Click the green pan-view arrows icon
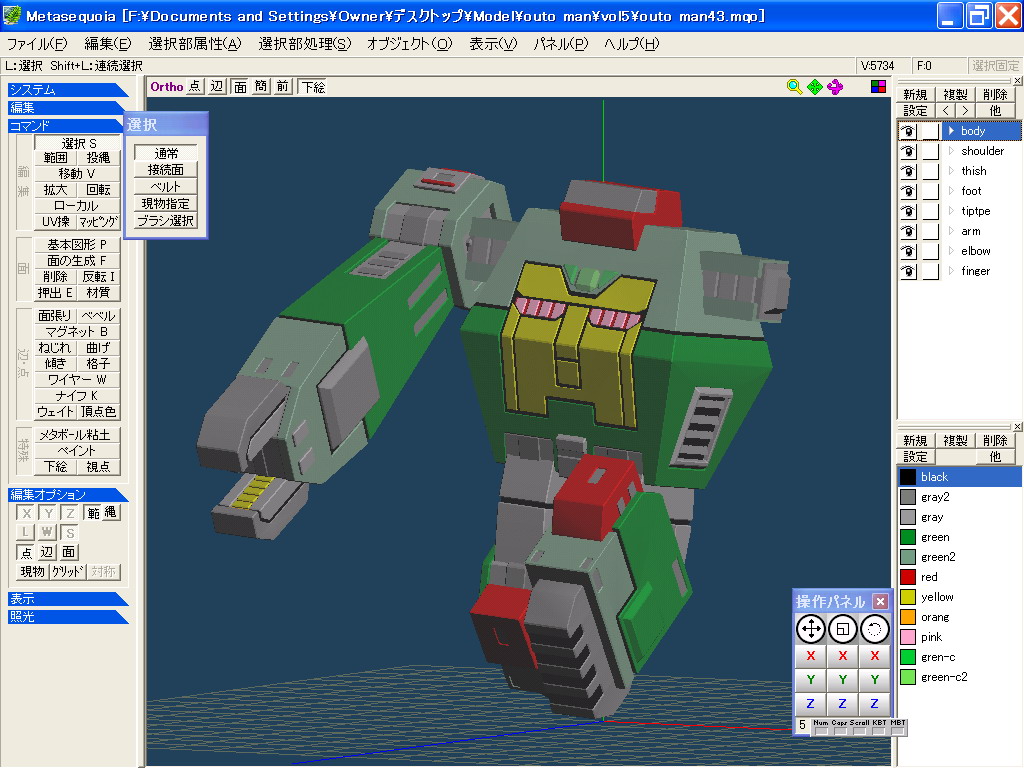1024x768 pixels. coord(814,87)
